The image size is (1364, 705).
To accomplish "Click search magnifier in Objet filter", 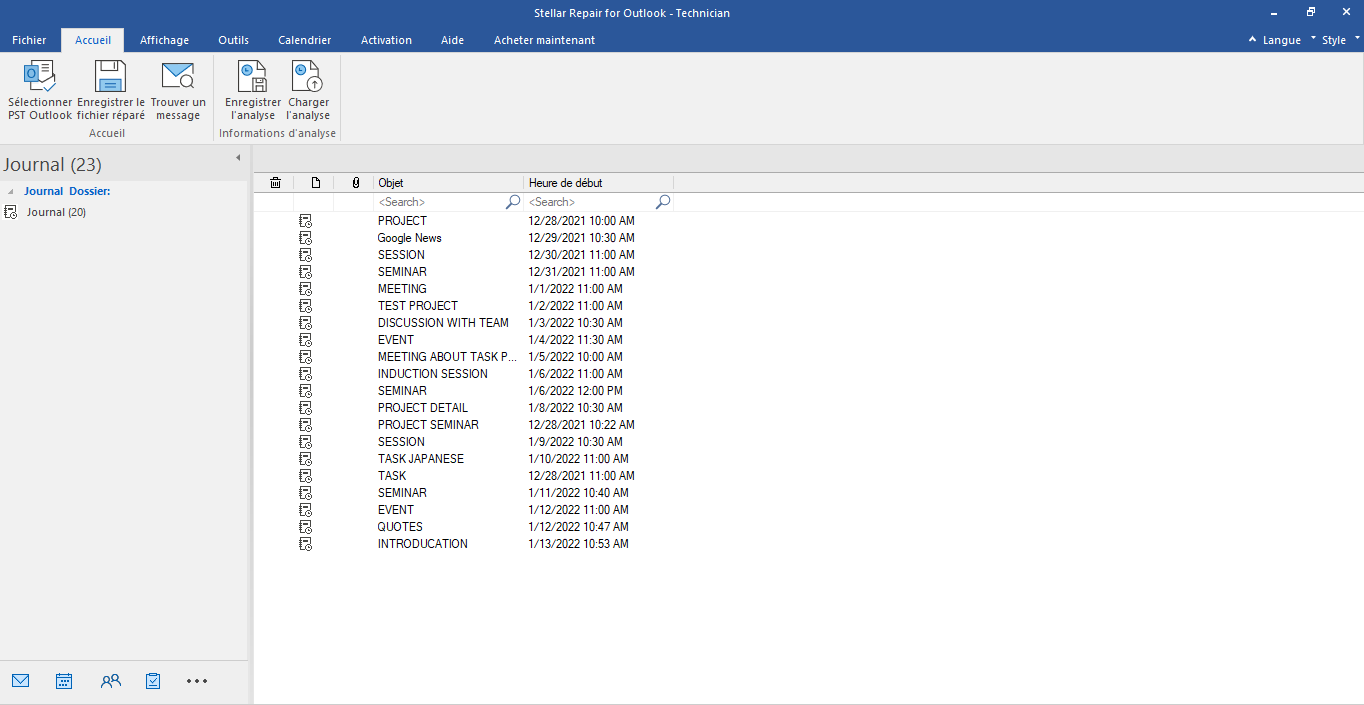I will click(x=513, y=202).
